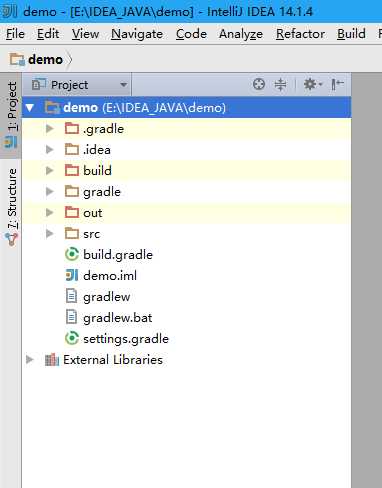Viewport: 382px width, 488px height.
Task: Collapse the demo root node
Action: click(x=30, y=108)
